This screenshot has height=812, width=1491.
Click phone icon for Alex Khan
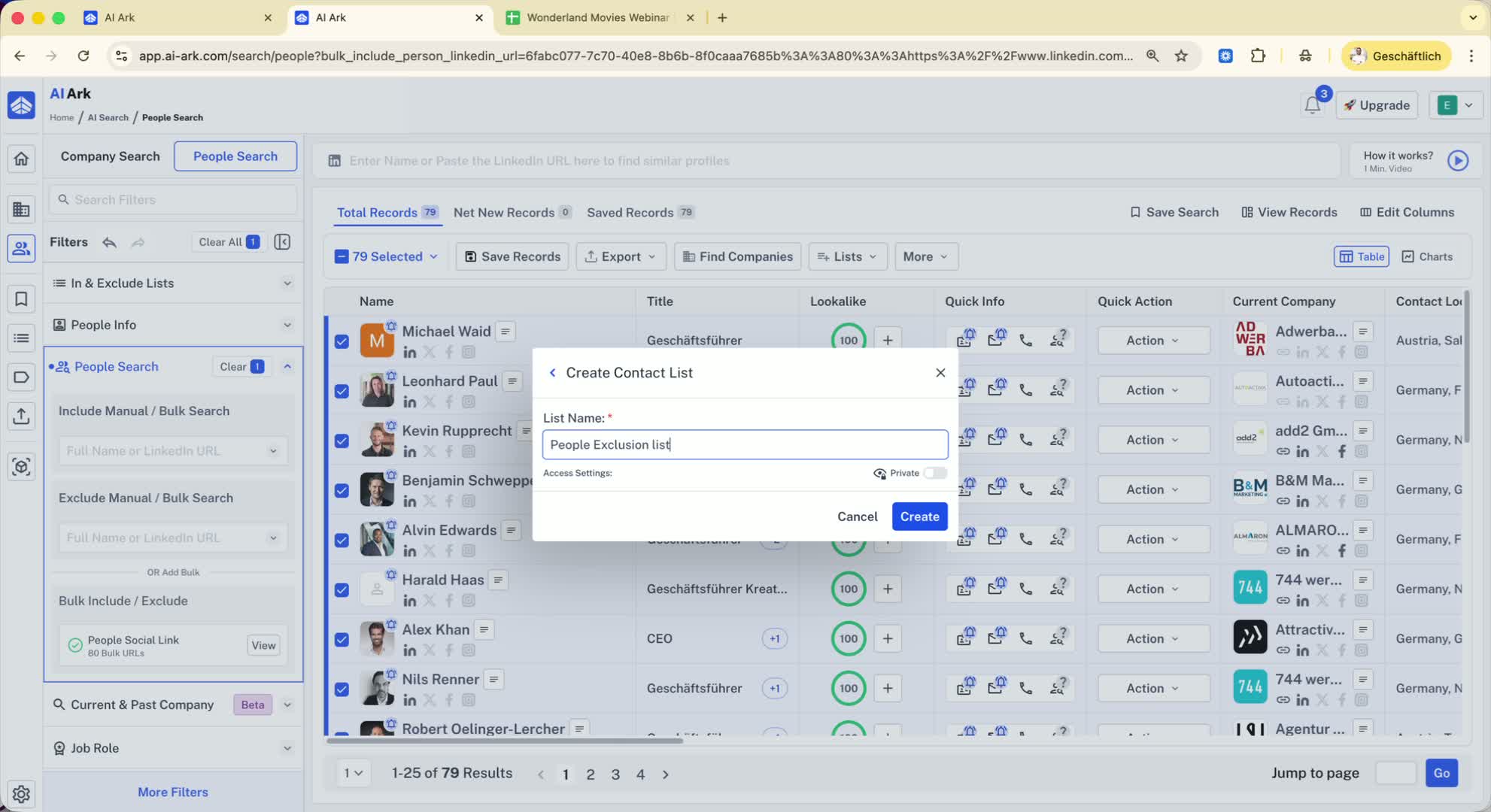click(1025, 638)
